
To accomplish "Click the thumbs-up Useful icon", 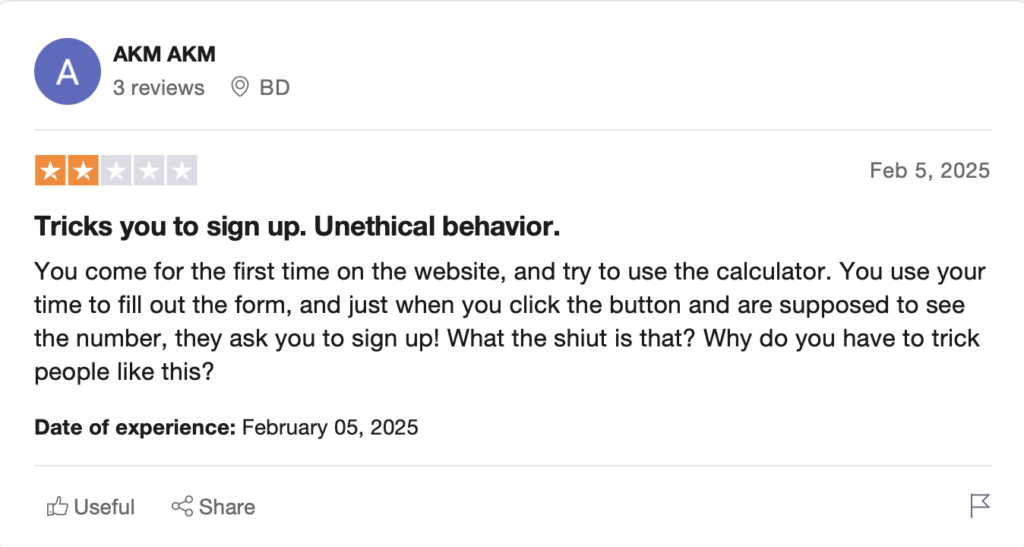I will (57, 507).
